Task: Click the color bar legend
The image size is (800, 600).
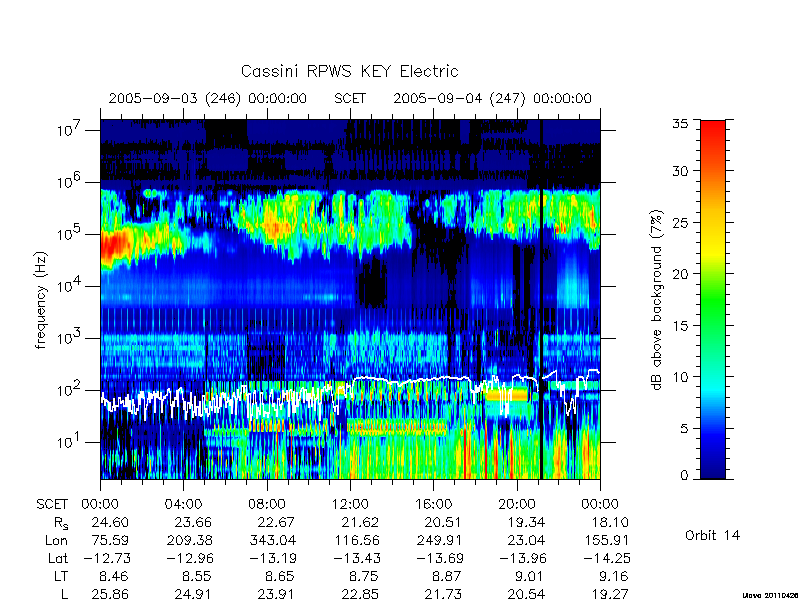Action: (x=713, y=300)
